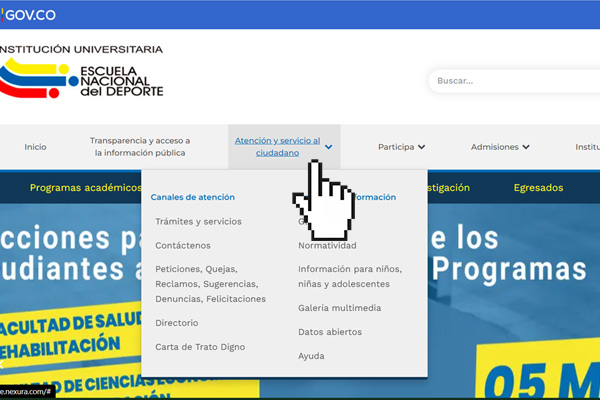
Task: Open Peticiones, Quejas, Reclamos, Sugerencias link
Action: point(210,284)
